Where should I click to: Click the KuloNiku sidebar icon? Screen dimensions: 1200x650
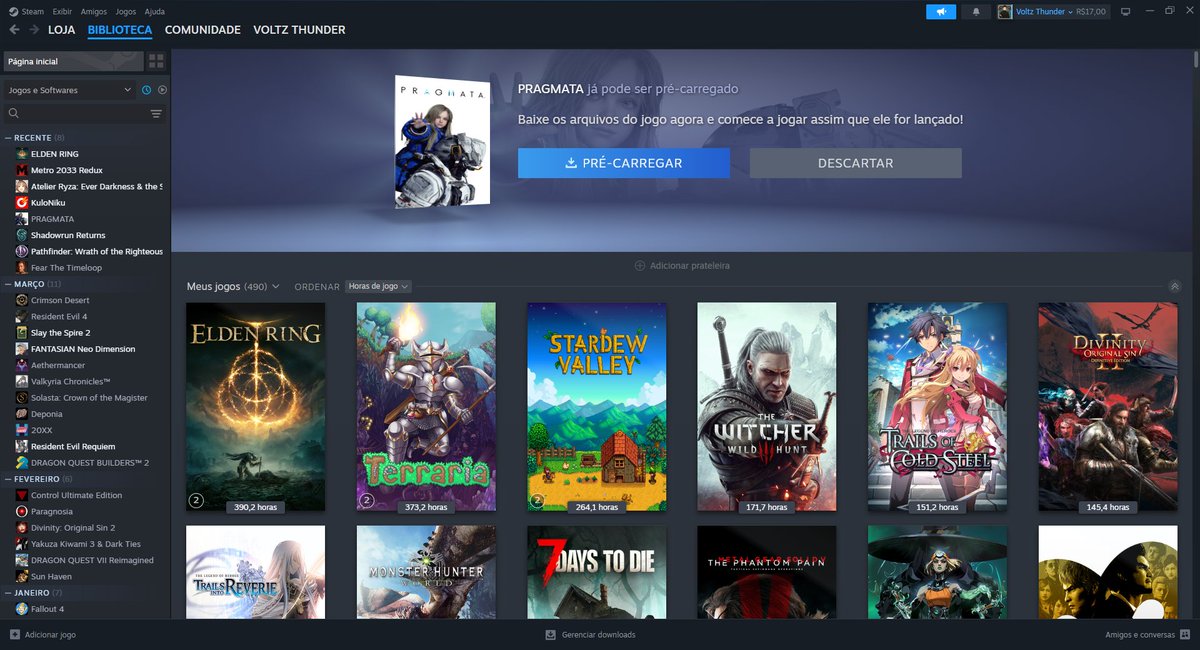coord(22,203)
